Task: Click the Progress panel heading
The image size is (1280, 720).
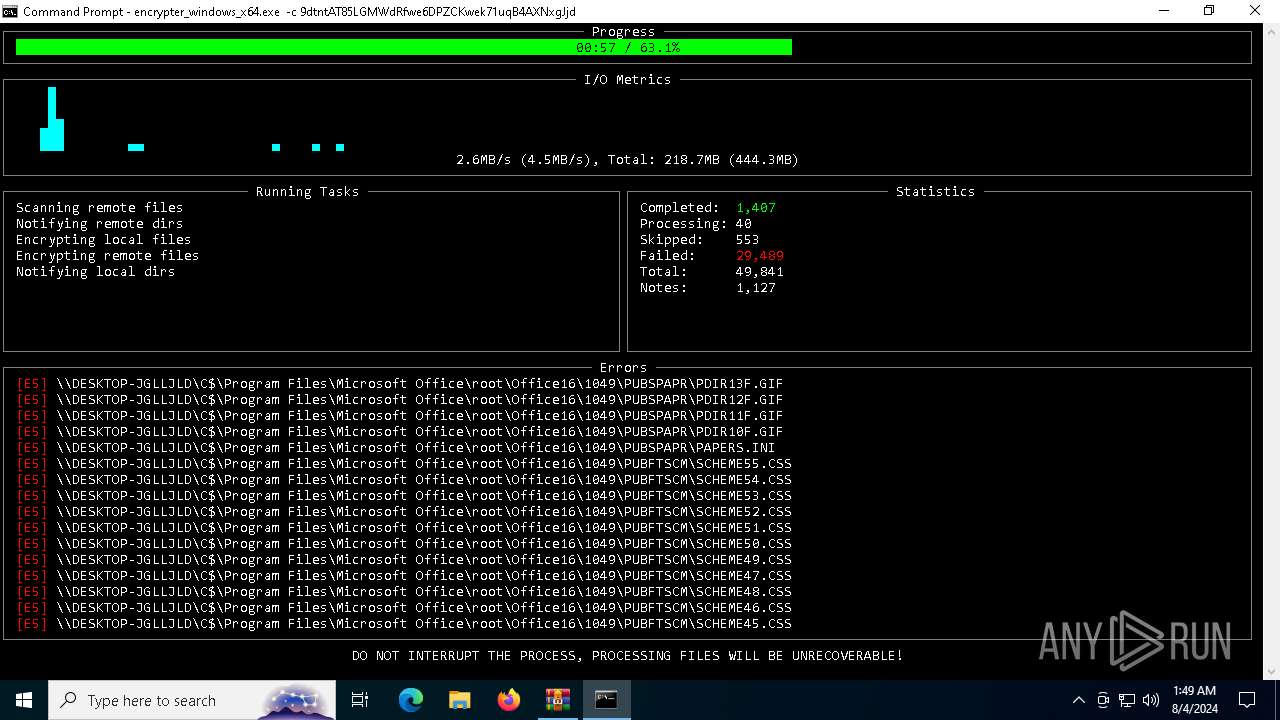Action: coord(623,32)
